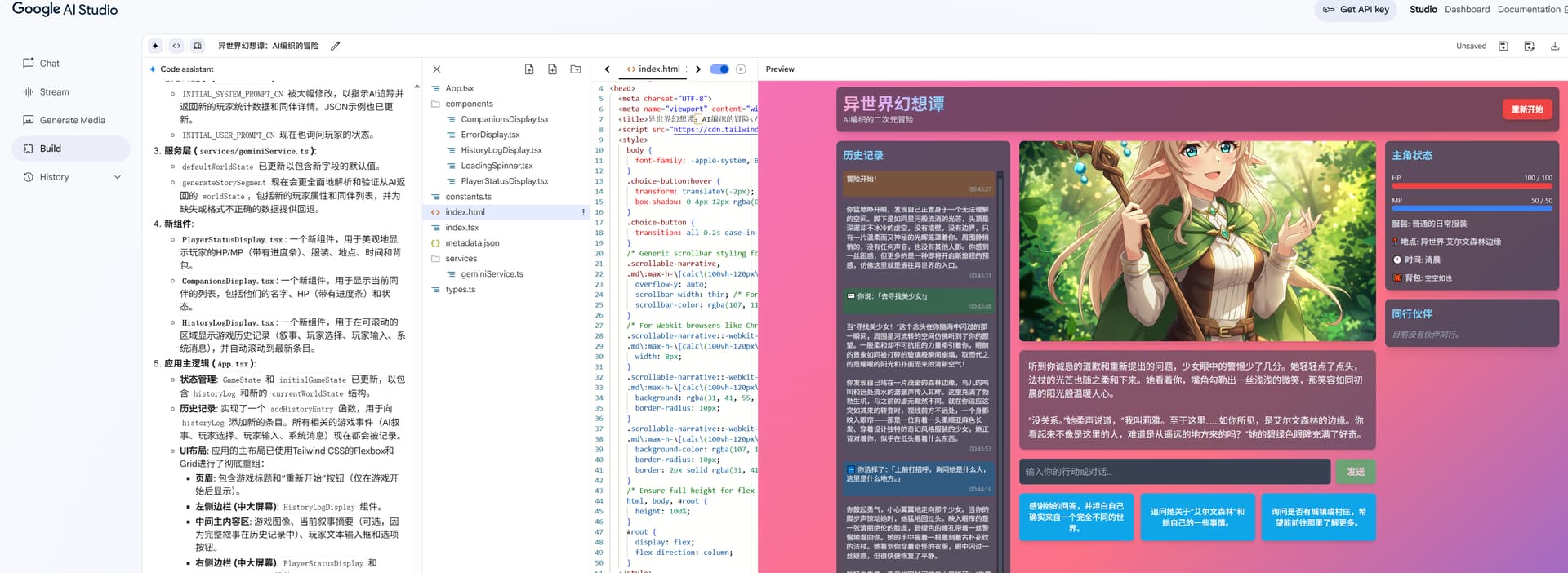This screenshot has height=573, width=1568.
Task: Open App.tsx in the file tree
Action: [x=459, y=88]
